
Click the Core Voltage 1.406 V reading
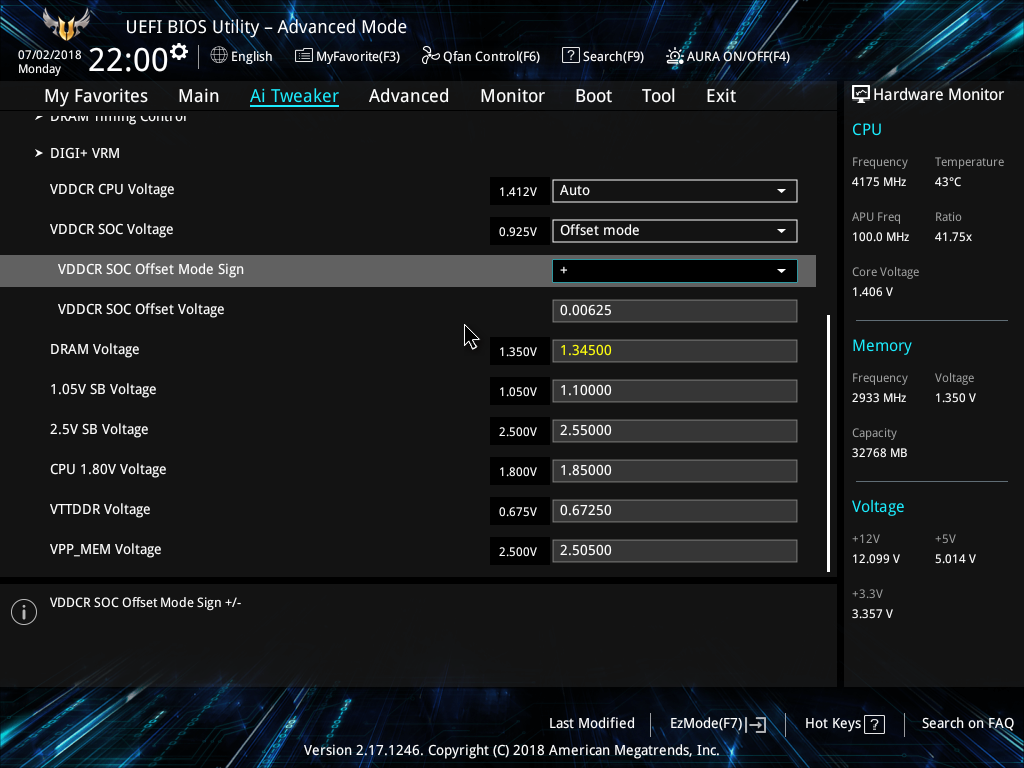tap(872, 292)
